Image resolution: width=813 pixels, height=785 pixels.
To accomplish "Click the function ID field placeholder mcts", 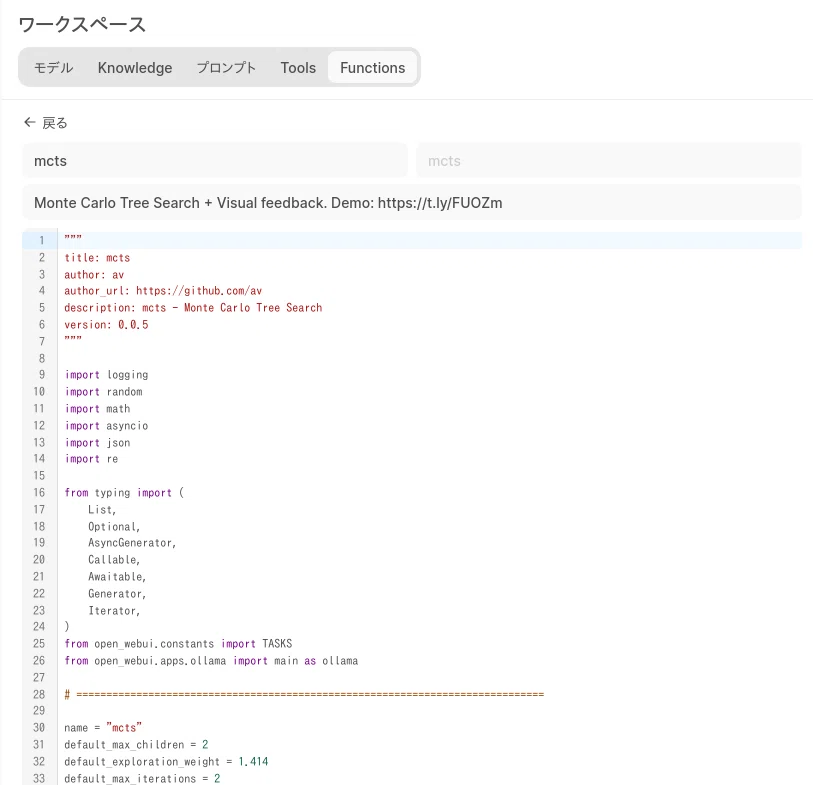I will pos(609,161).
